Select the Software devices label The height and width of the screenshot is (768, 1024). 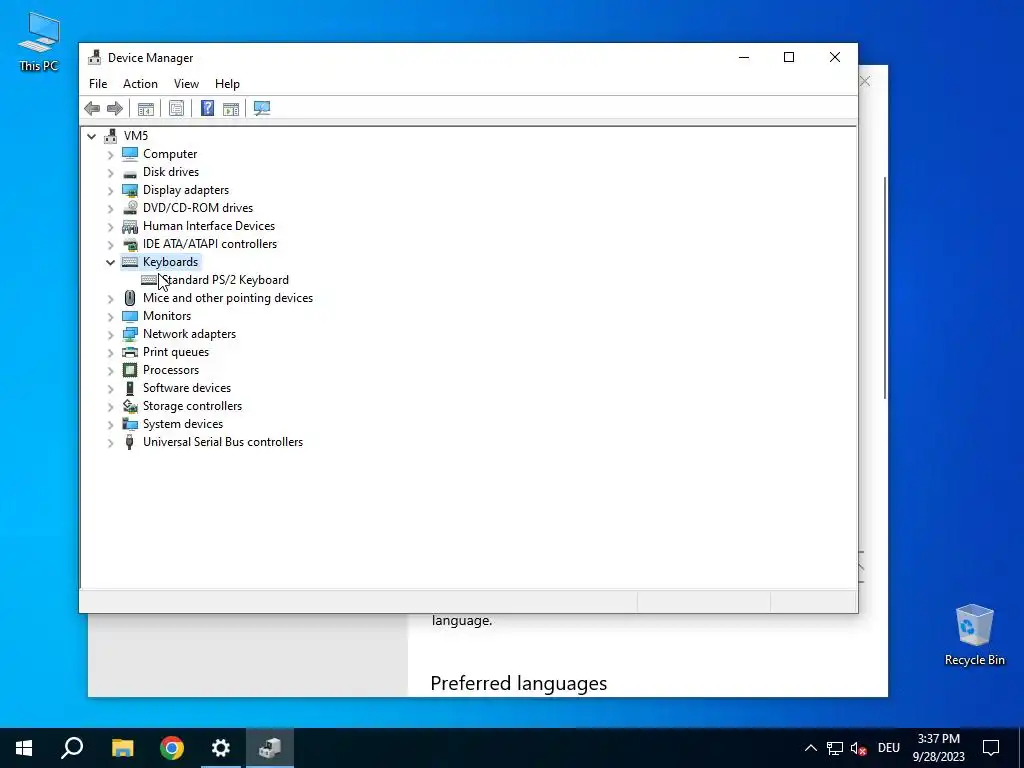[x=187, y=388]
